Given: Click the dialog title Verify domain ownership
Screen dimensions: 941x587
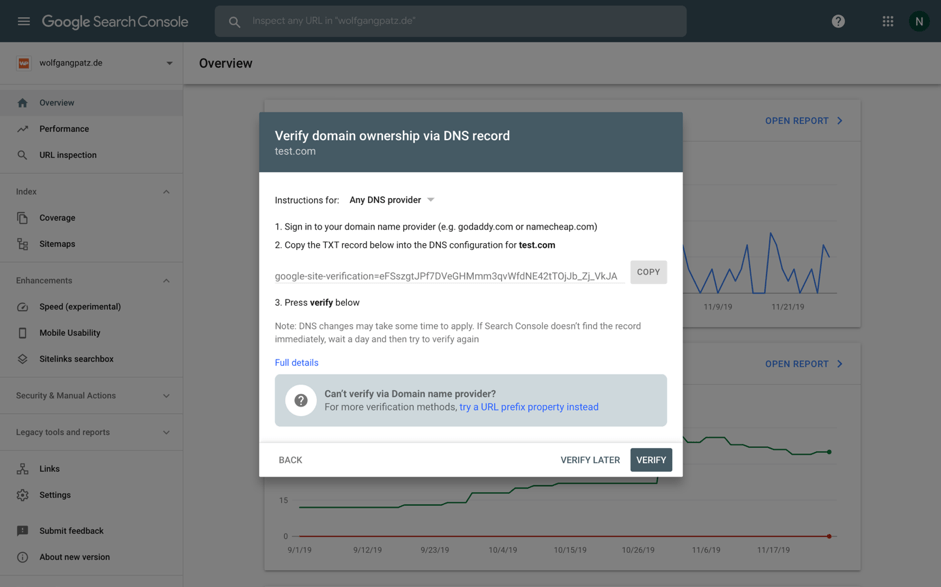Looking at the screenshot, I should pyautogui.click(x=392, y=136).
